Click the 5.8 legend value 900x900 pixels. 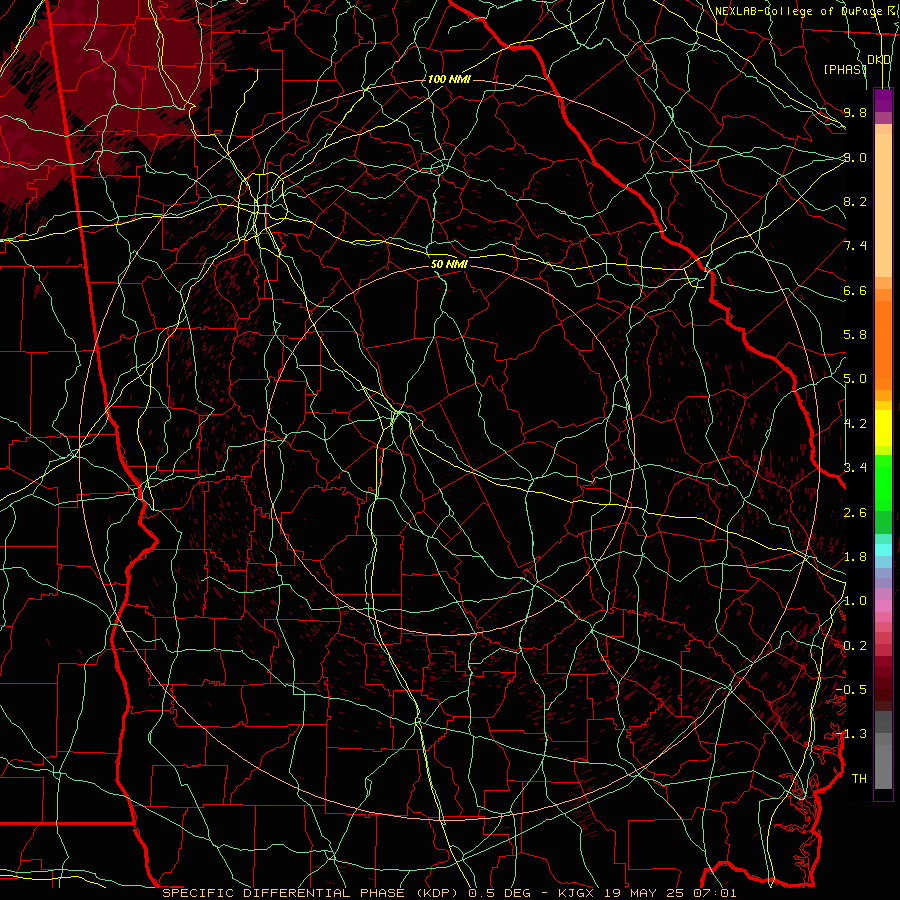coord(855,335)
